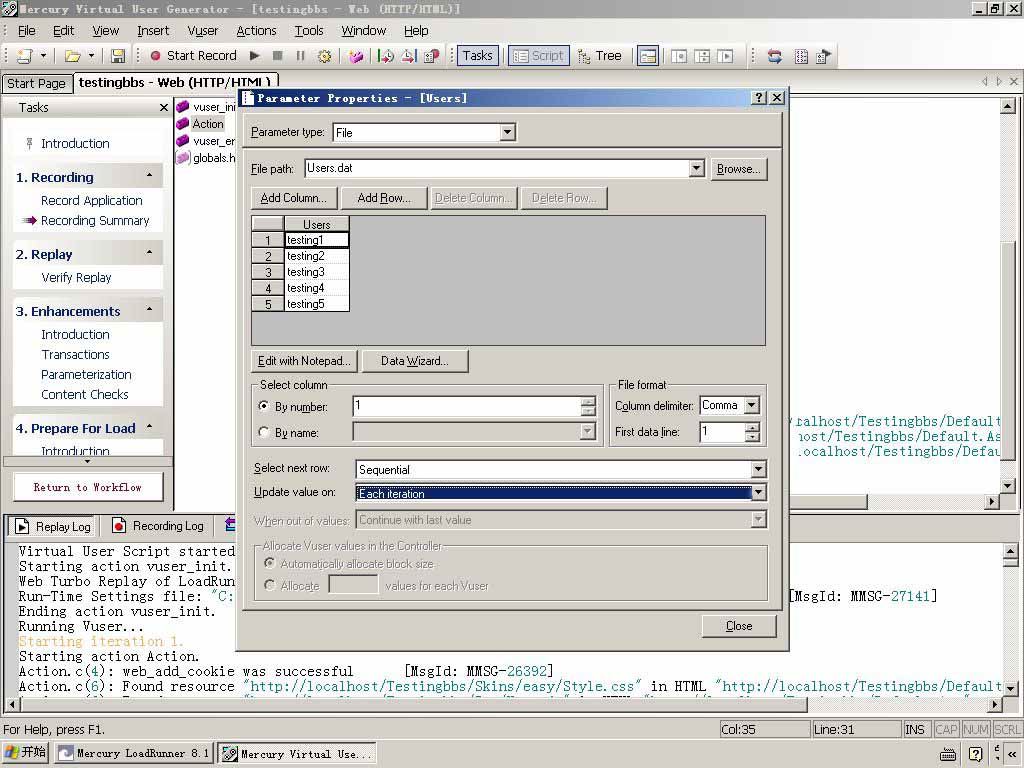Open the Insert menu
This screenshot has width=1024, height=768.
coord(153,31)
